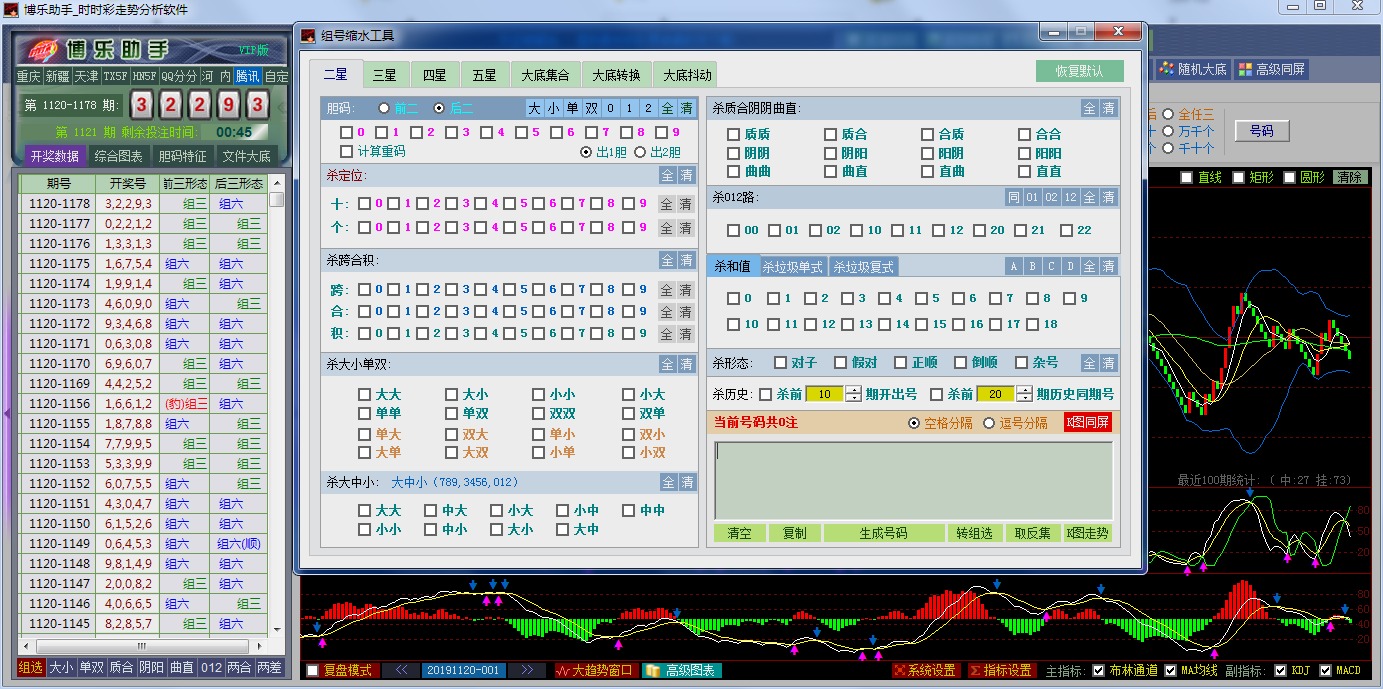Click inside the generated numbers text area
1383x689 pixels.
click(x=912, y=480)
